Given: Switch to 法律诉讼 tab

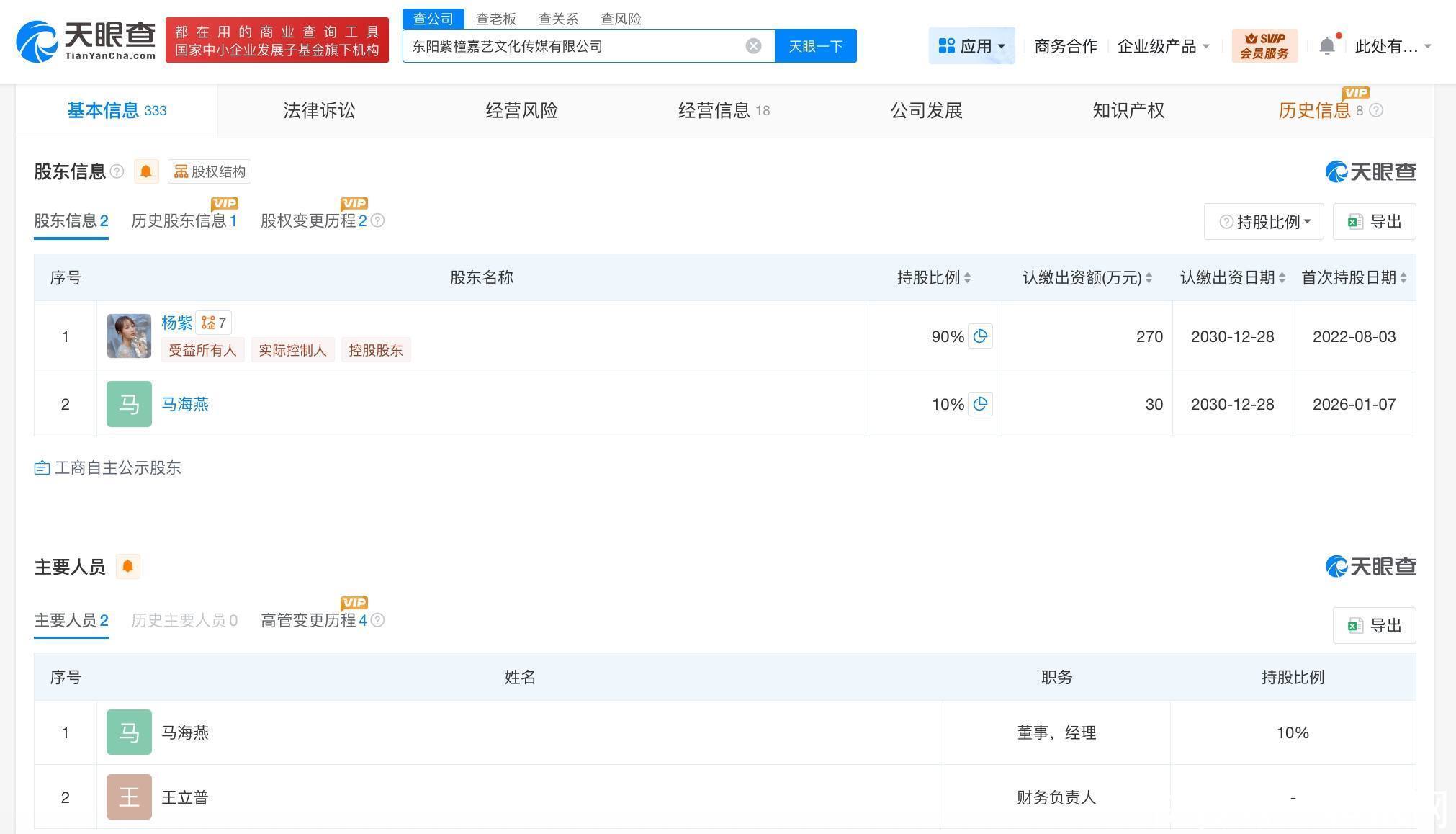Looking at the screenshot, I should [319, 110].
